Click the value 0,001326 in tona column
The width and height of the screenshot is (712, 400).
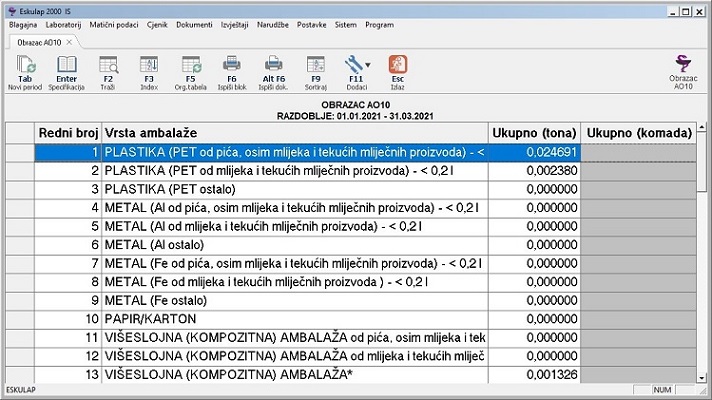click(x=552, y=375)
